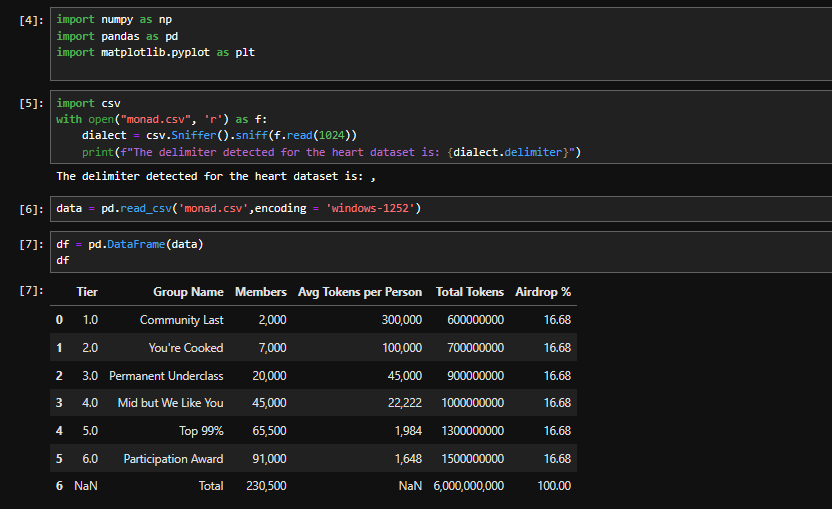
Task: Click input prompt label [5]:
Action: 31,103
